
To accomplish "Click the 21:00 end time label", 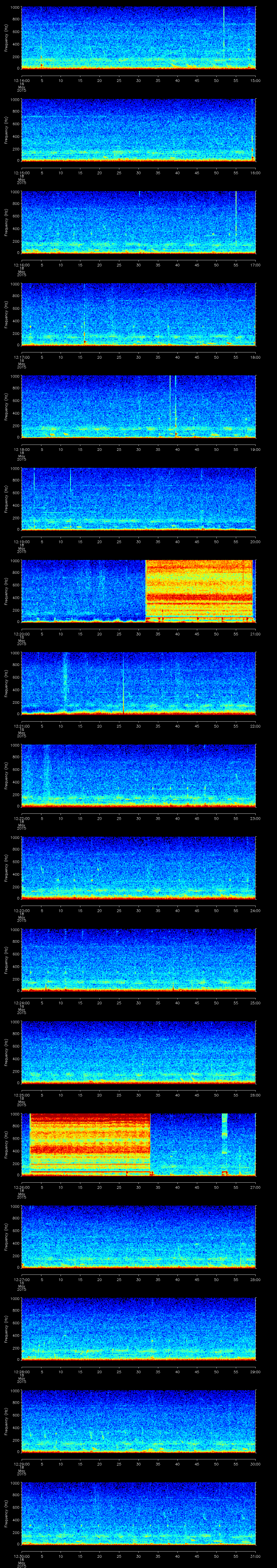I will [x=255, y=634].
